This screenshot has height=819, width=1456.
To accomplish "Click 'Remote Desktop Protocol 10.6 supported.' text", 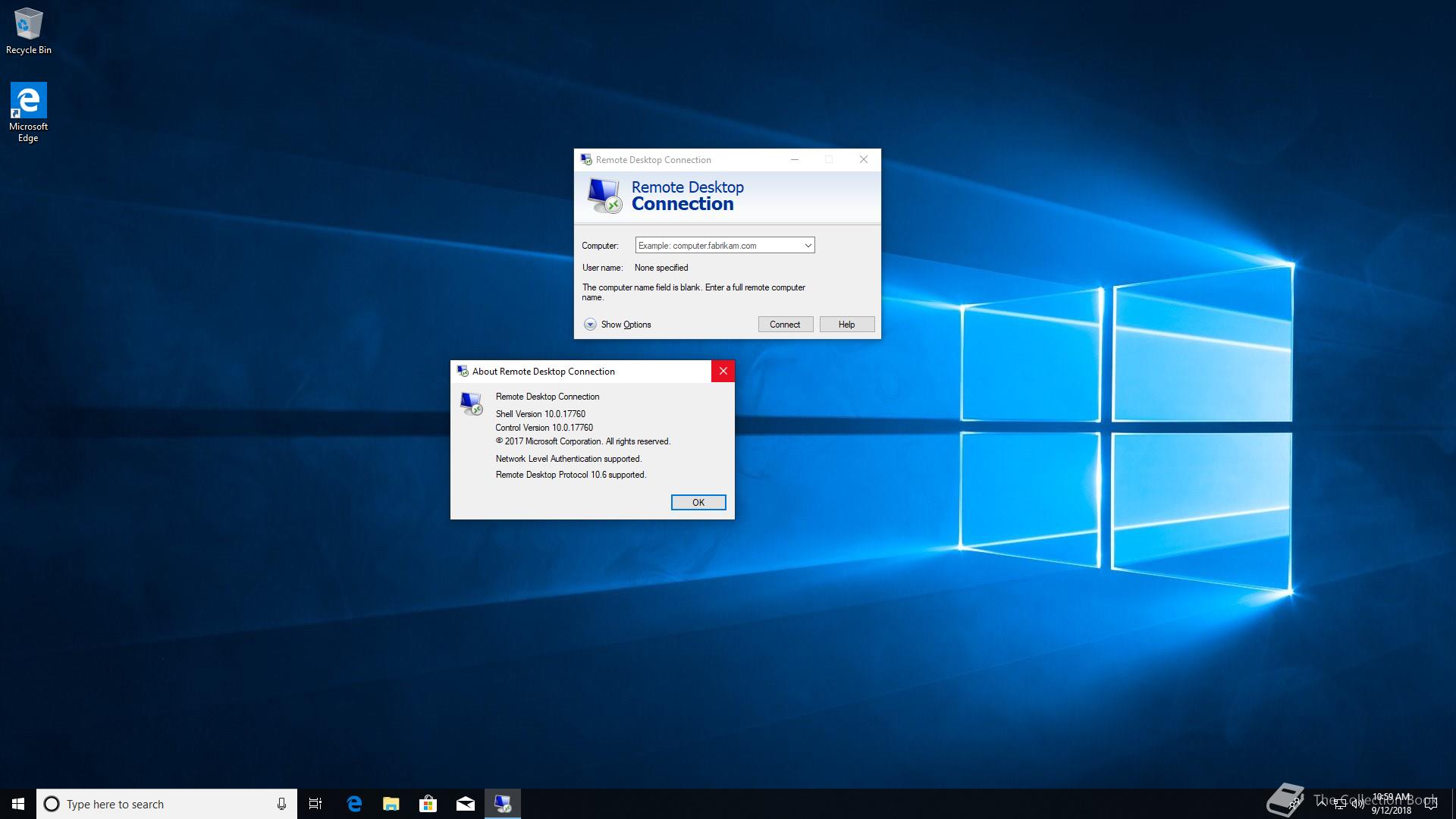I will pyautogui.click(x=571, y=475).
